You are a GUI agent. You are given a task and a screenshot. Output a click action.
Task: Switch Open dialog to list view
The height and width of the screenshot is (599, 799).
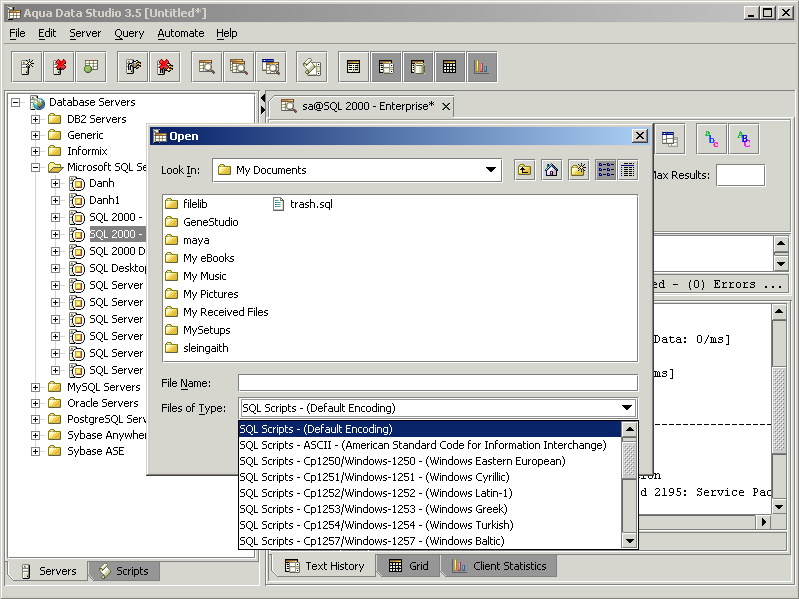tap(606, 170)
